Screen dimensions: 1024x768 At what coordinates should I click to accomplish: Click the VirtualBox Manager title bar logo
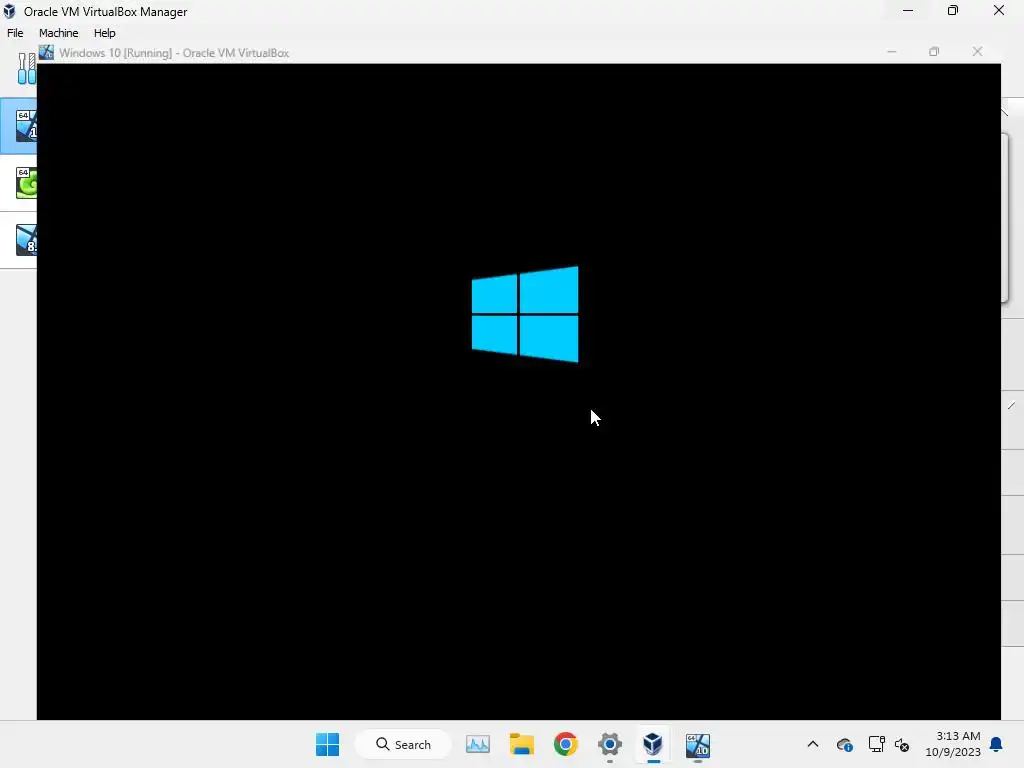(x=10, y=12)
